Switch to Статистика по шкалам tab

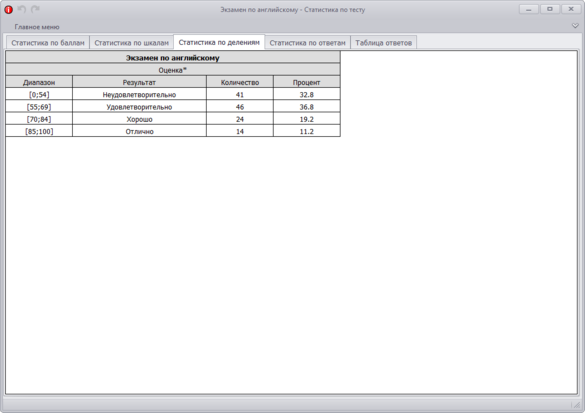(x=131, y=43)
